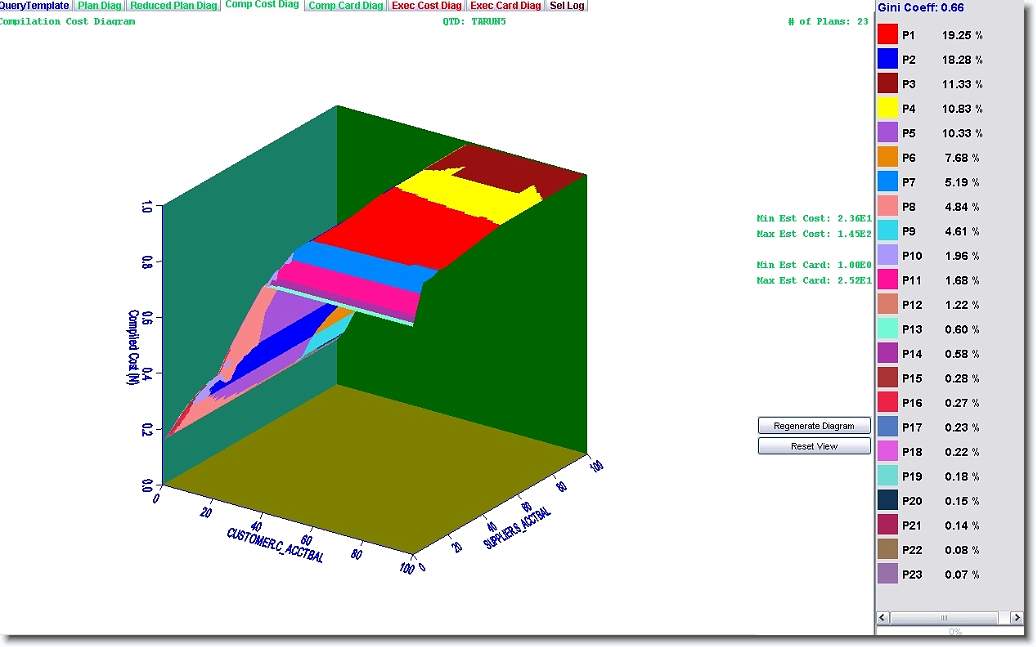Image resolution: width=1036 pixels, height=647 pixels.
Task: Click the cyan P9 legend swatch
Action: pos(887,231)
